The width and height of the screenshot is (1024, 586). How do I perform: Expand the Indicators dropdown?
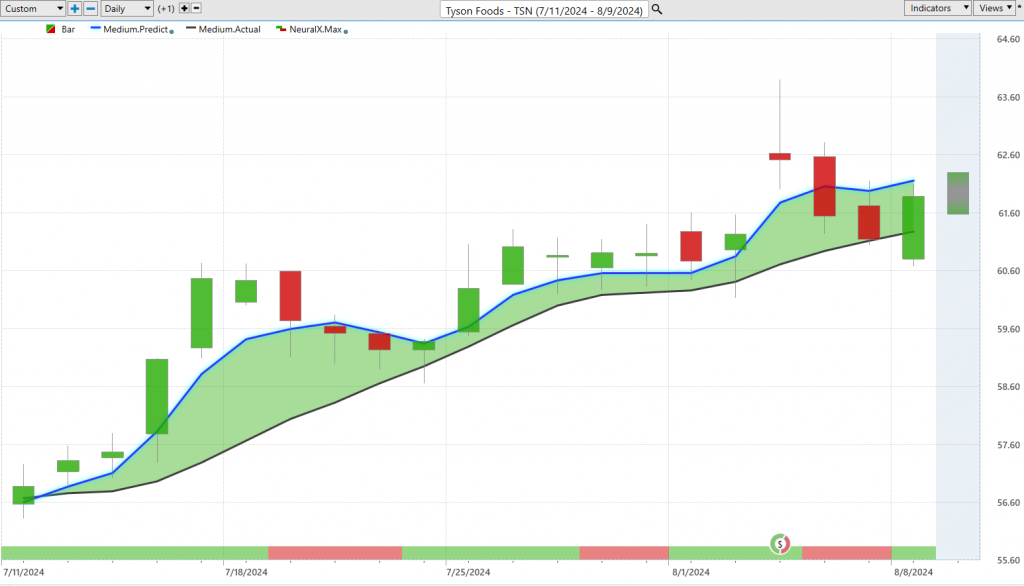pyautogui.click(x=938, y=8)
